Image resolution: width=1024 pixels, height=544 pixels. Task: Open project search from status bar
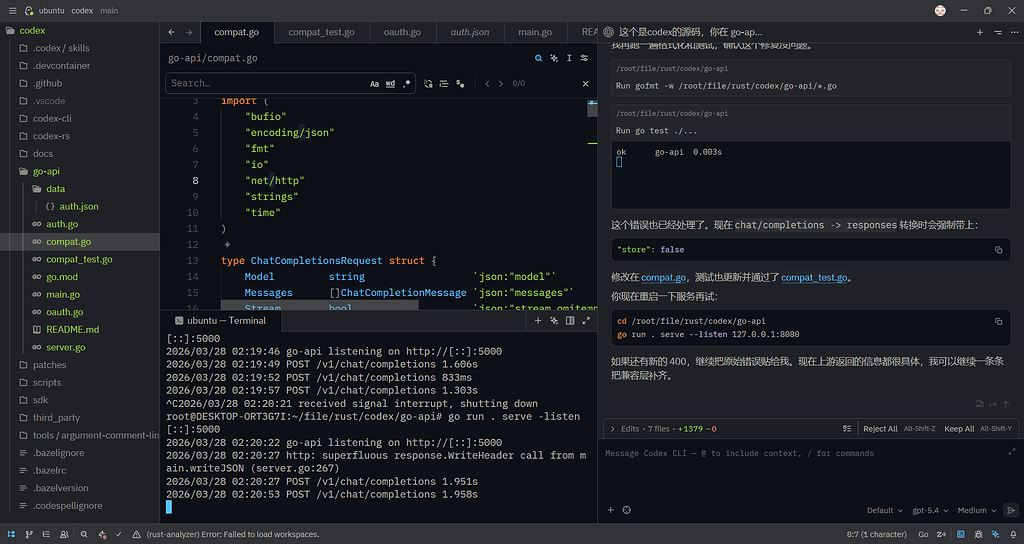[x=84, y=534]
